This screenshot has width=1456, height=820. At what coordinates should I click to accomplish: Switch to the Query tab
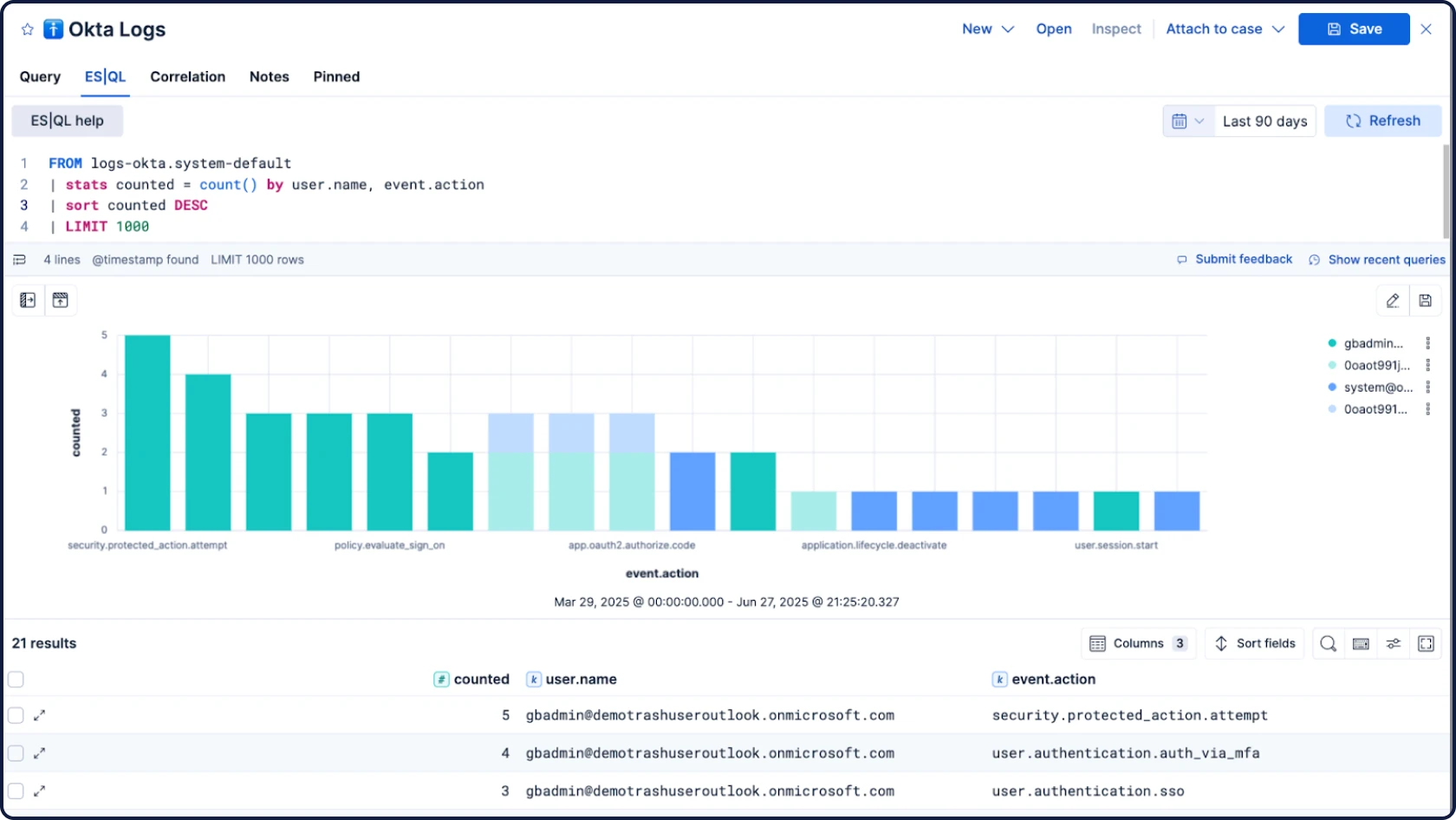(40, 76)
